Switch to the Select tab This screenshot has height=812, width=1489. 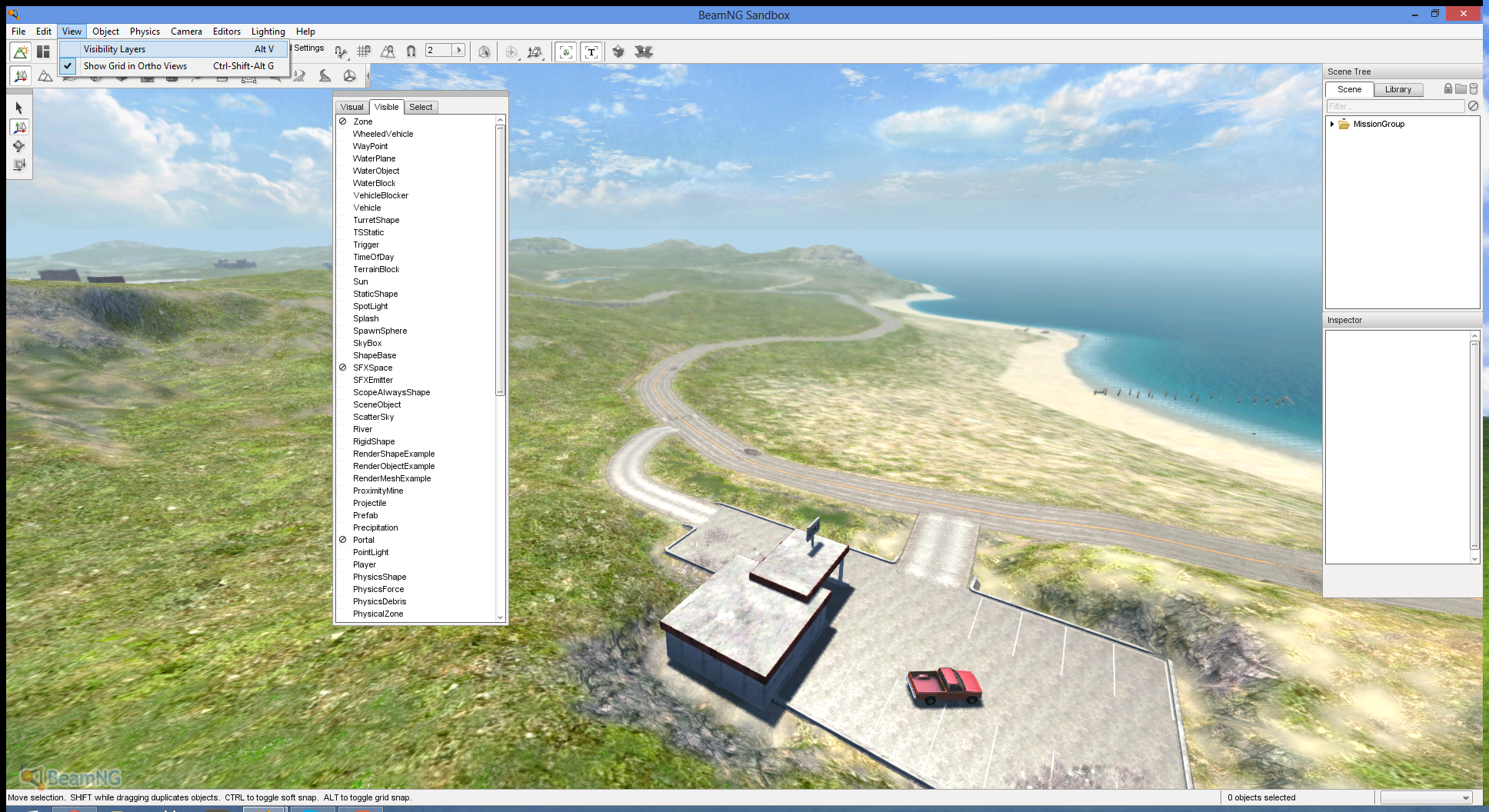pyautogui.click(x=421, y=107)
